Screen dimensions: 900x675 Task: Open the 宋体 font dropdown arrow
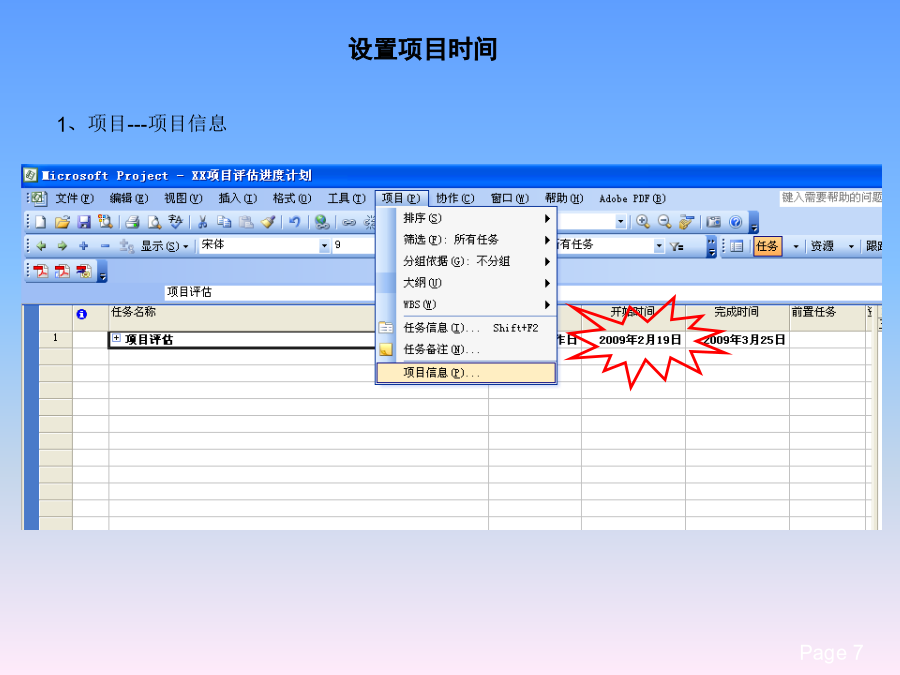click(324, 246)
